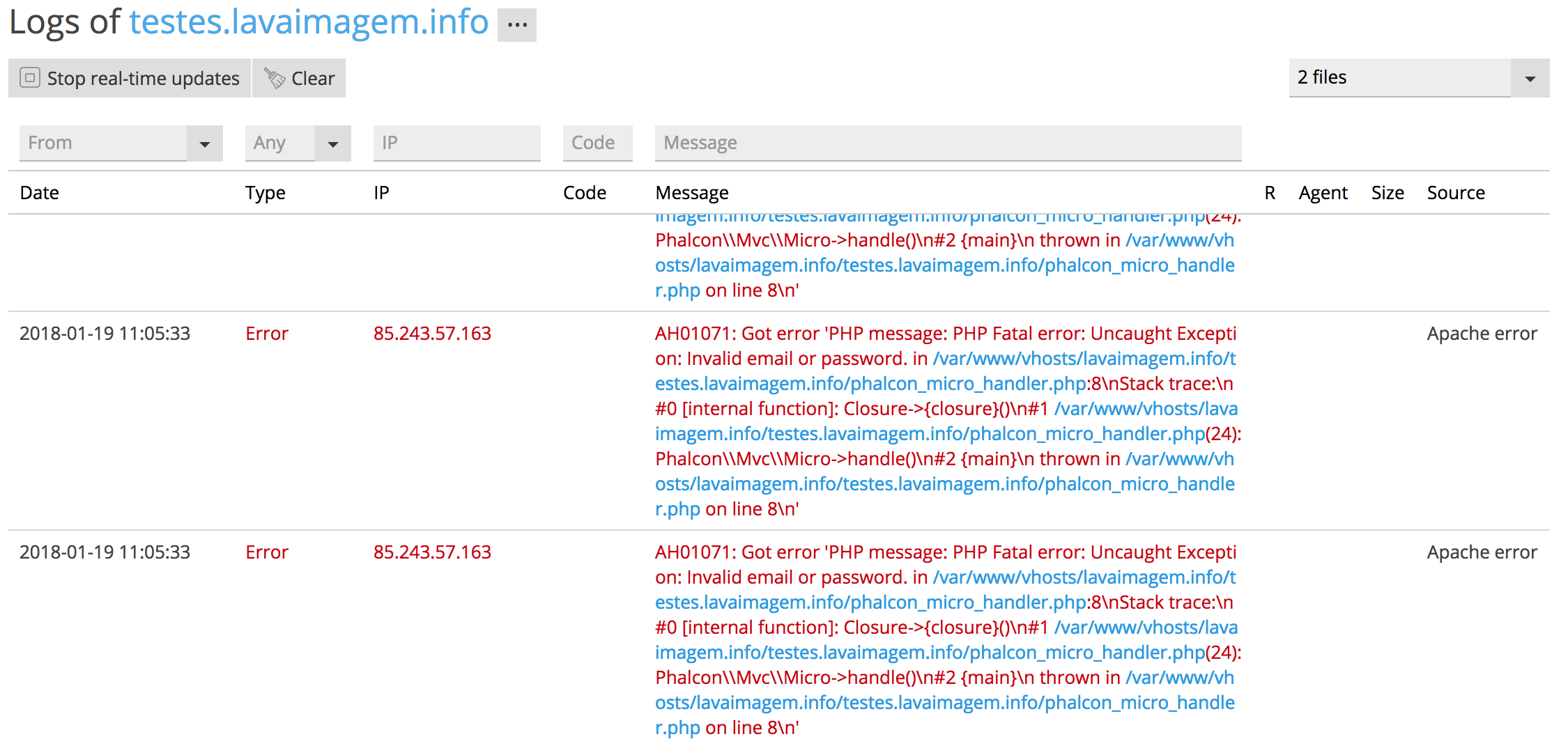The width and height of the screenshot is (1568, 755).
Task: Click the /var/www/vhosts/lavaimagem.info path link
Action: pos(1084,358)
